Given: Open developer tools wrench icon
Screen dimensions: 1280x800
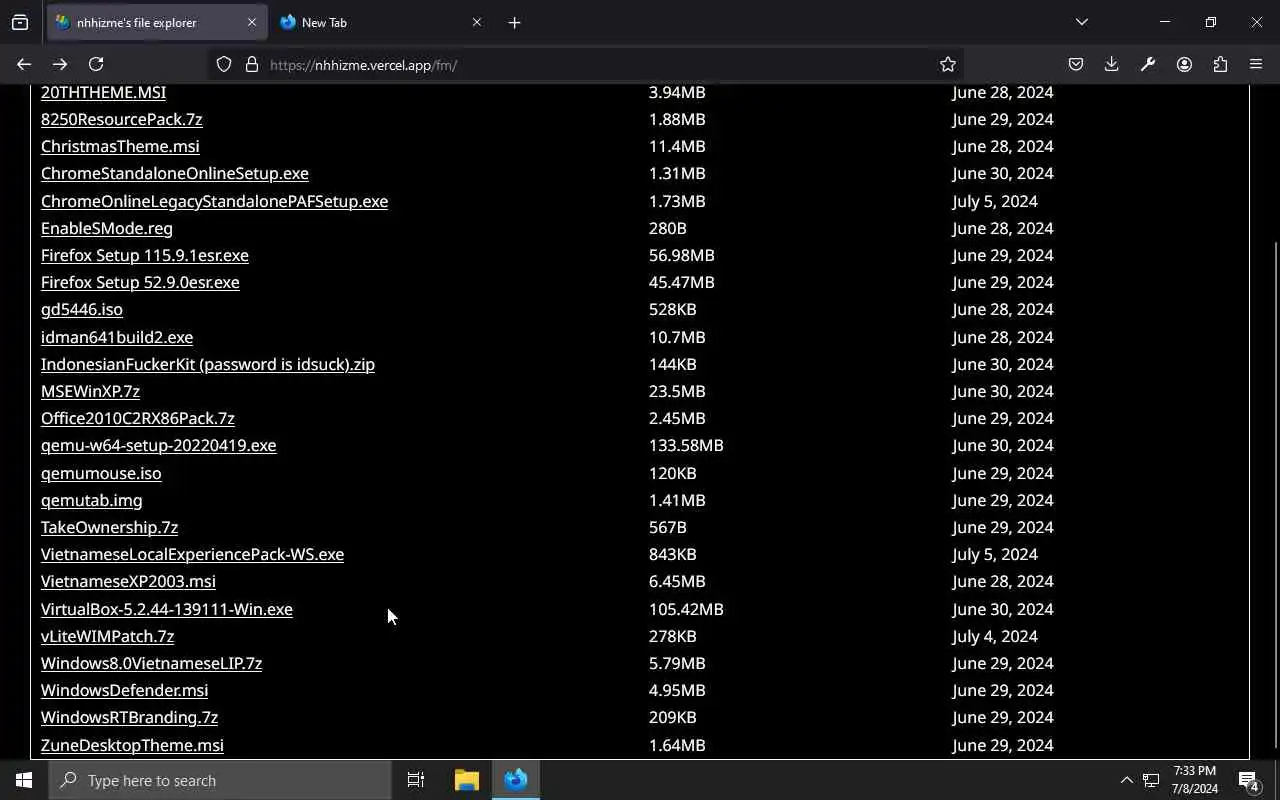Looking at the screenshot, I should pyautogui.click(x=1148, y=64).
